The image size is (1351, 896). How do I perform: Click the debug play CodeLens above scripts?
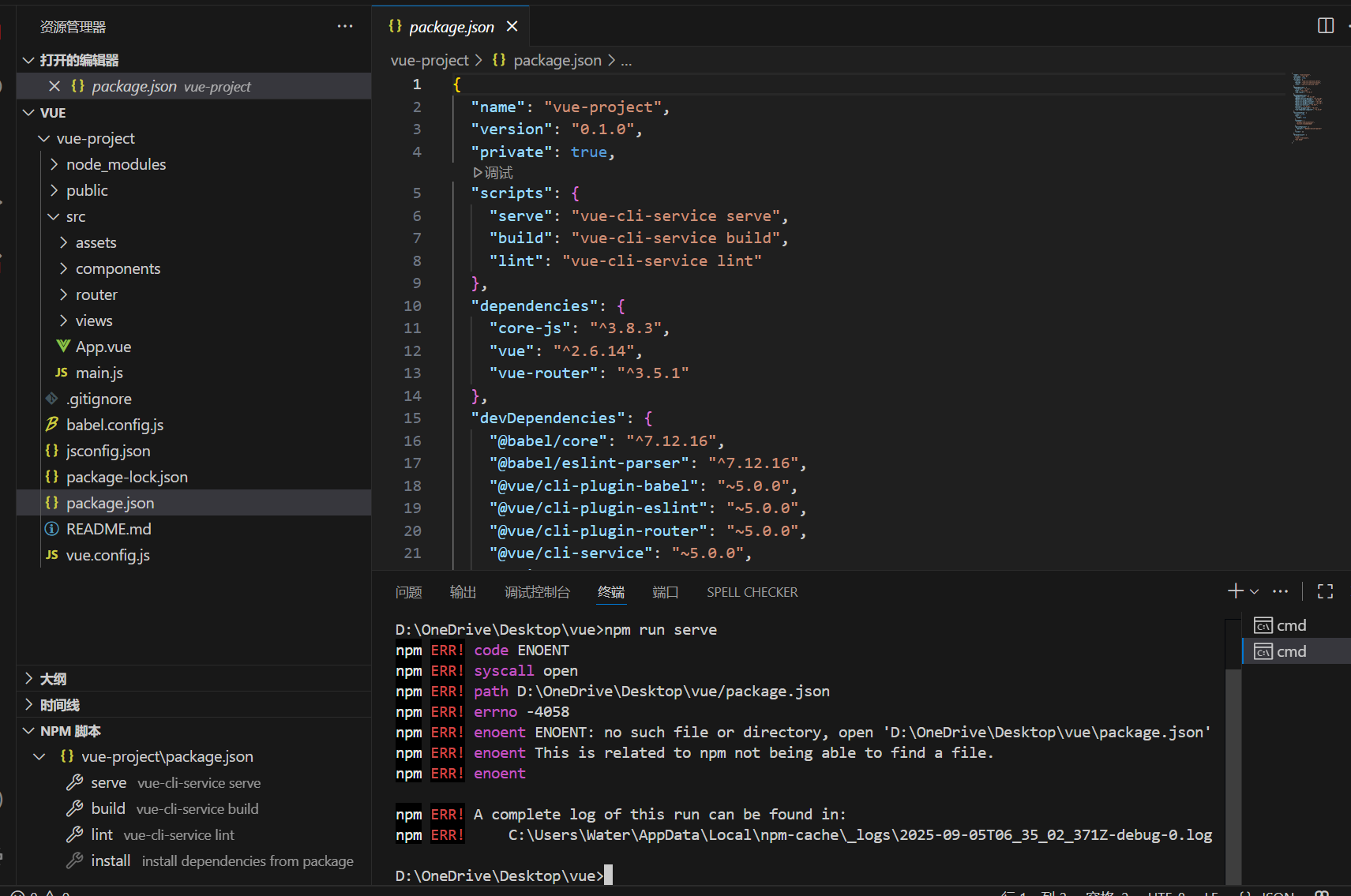[493, 173]
